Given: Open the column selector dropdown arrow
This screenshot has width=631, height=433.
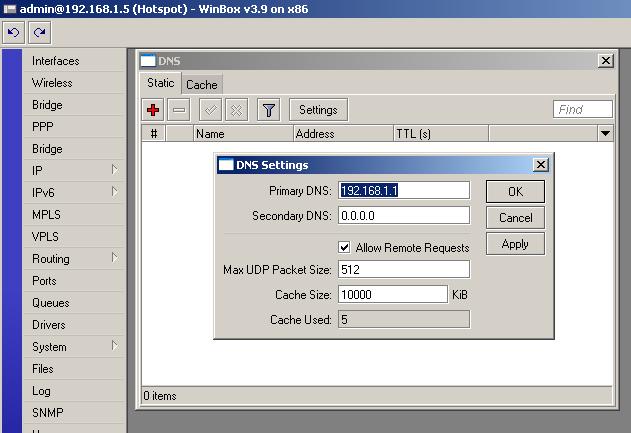Looking at the screenshot, I should (x=605, y=133).
